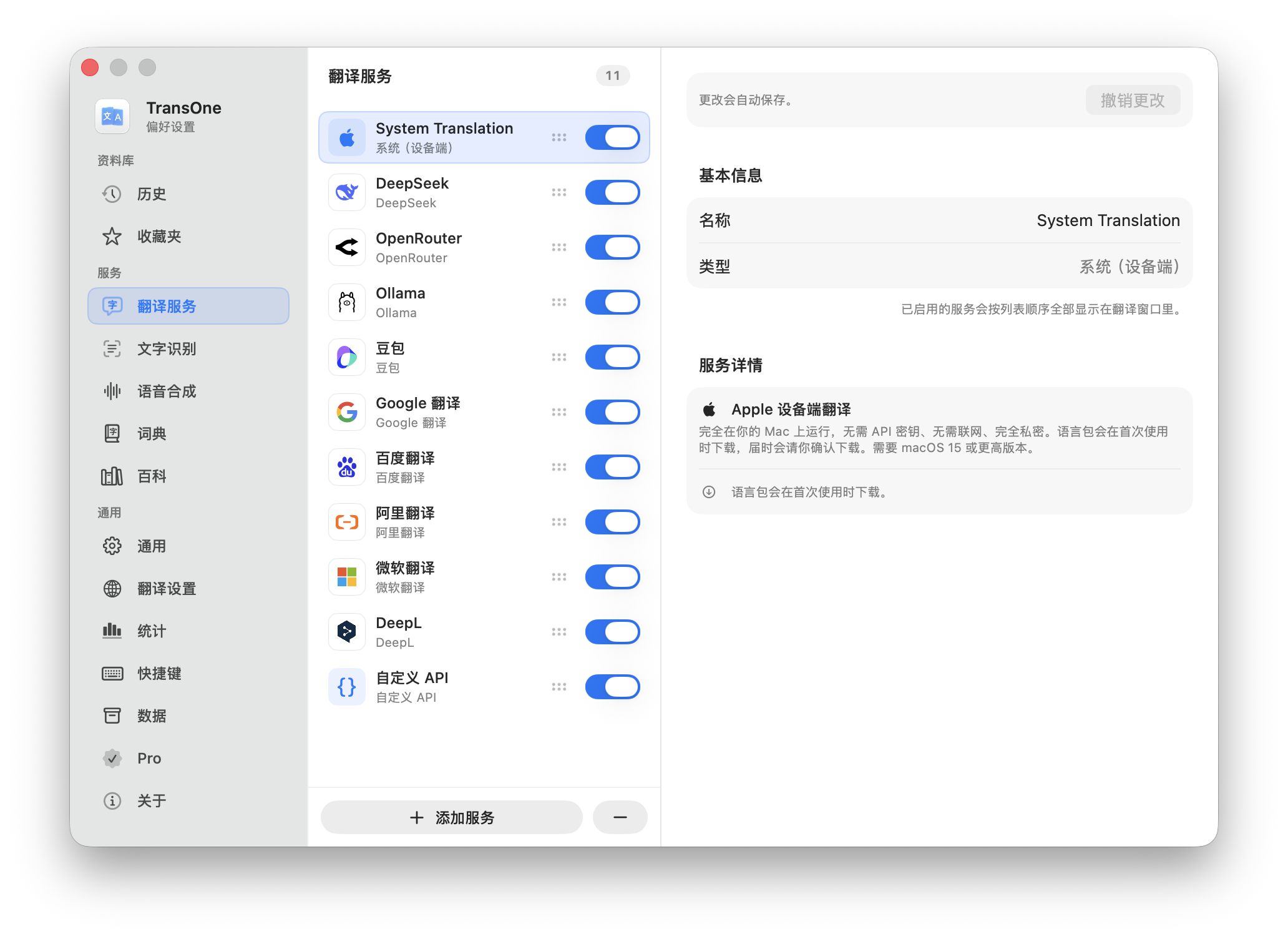Toggle the 豆包 service switch
The width and height of the screenshot is (1288, 939).
613,357
